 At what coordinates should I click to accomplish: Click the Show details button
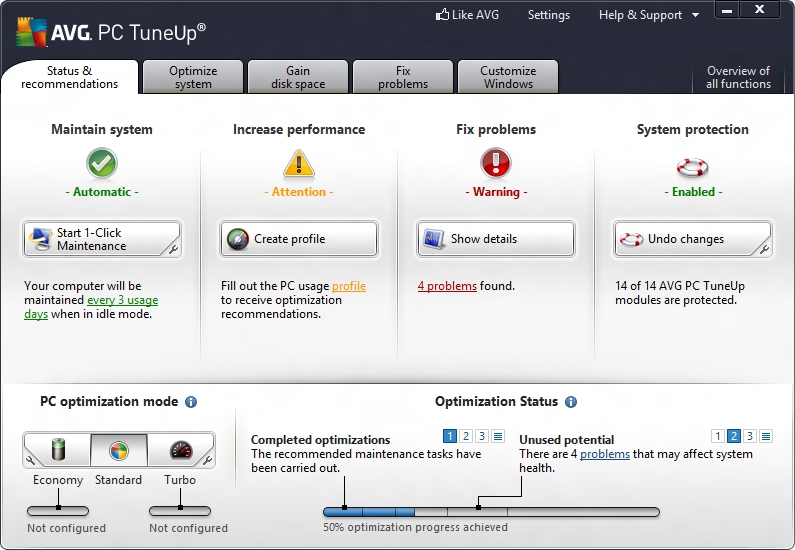[x=495, y=239]
